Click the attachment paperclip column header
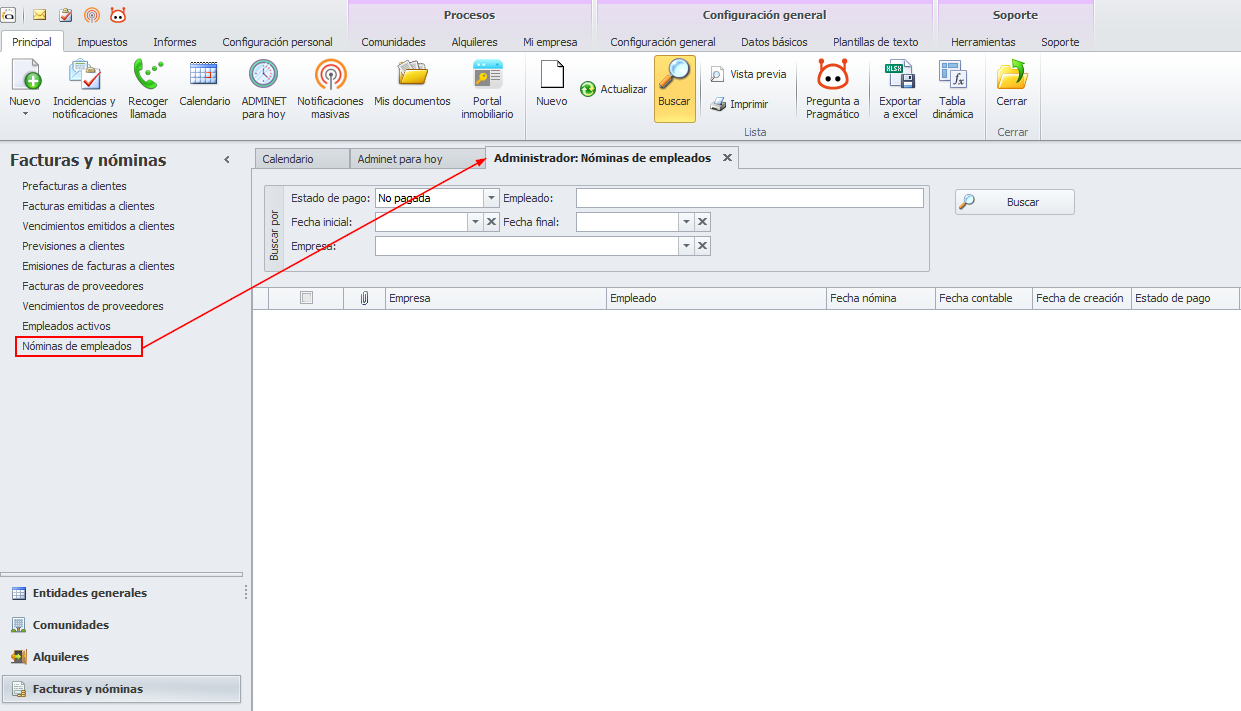Image resolution: width=1241 pixels, height=711 pixels. (364, 298)
